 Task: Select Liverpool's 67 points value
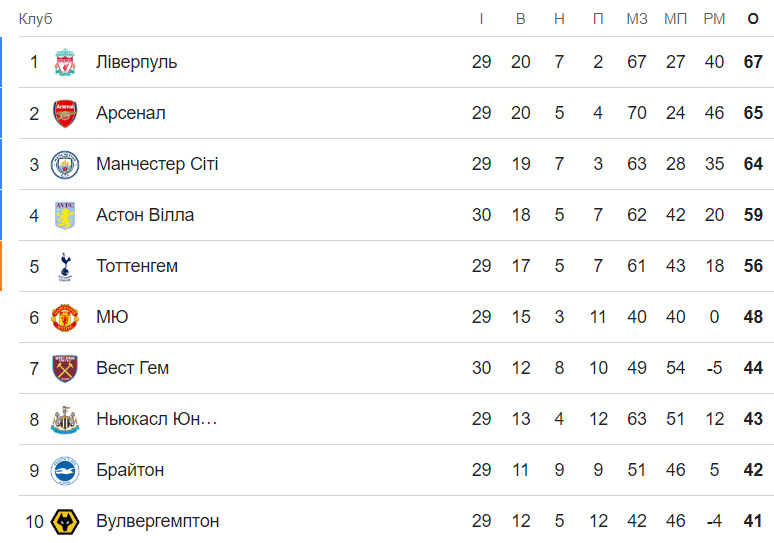tap(753, 62)
